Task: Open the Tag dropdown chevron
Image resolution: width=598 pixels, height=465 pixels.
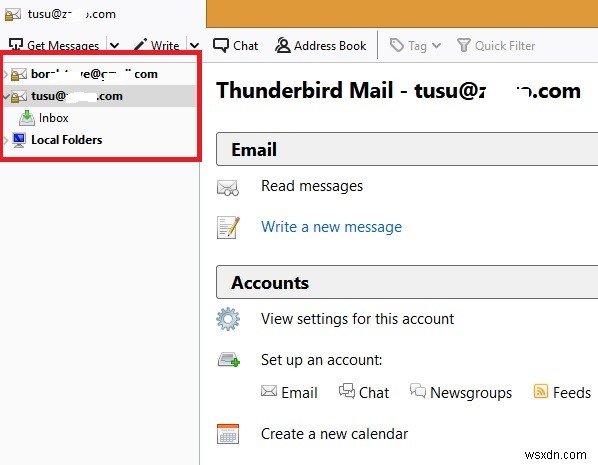Action: 436,46
